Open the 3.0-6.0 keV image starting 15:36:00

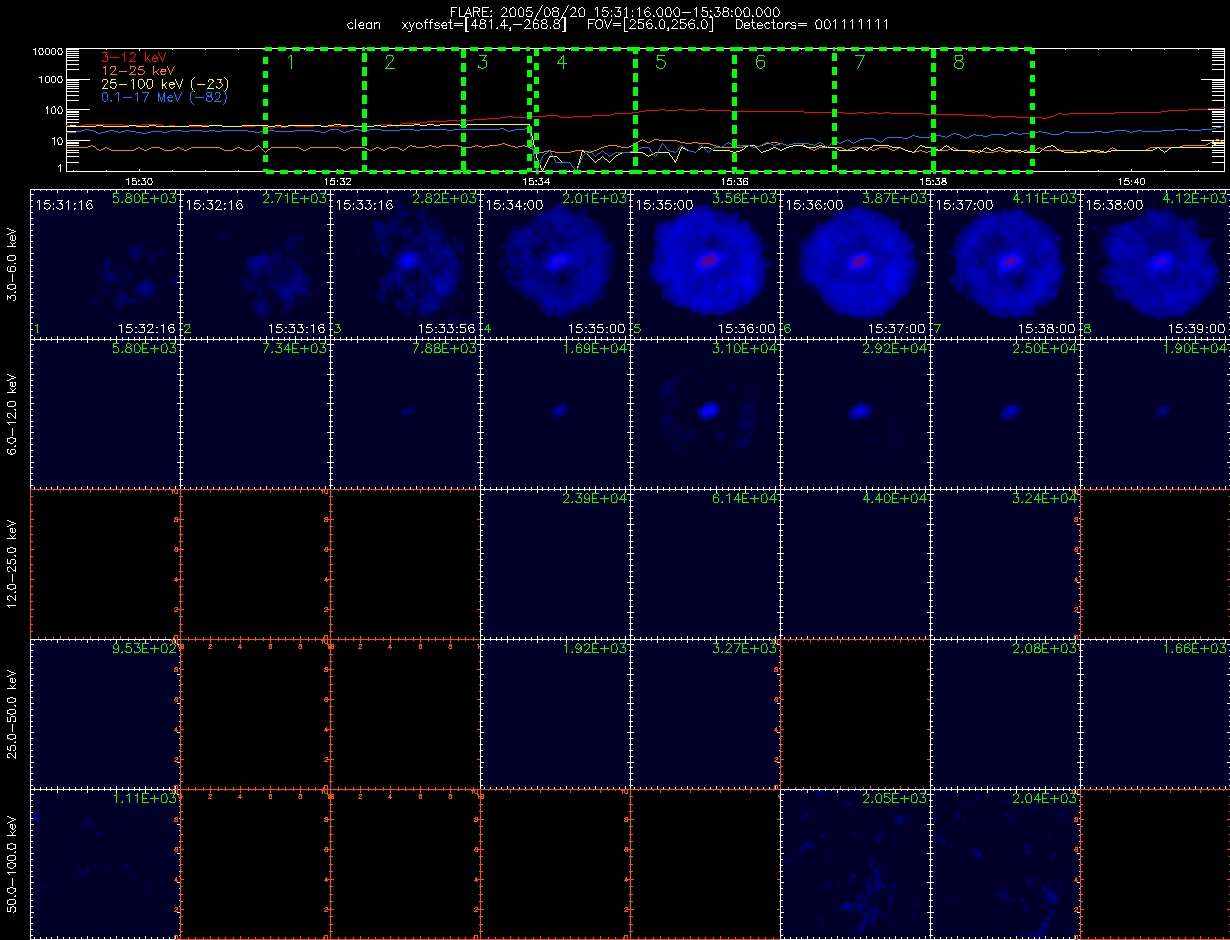click(855, 263)
